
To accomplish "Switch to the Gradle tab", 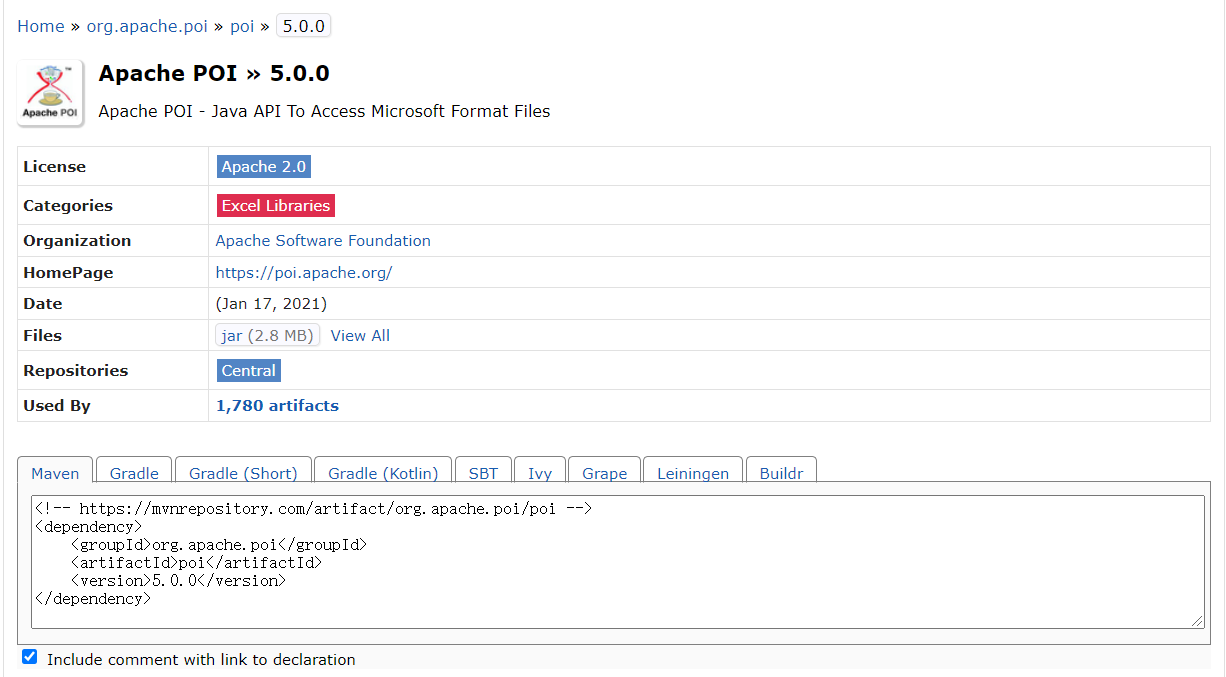I will pos(134,473).
